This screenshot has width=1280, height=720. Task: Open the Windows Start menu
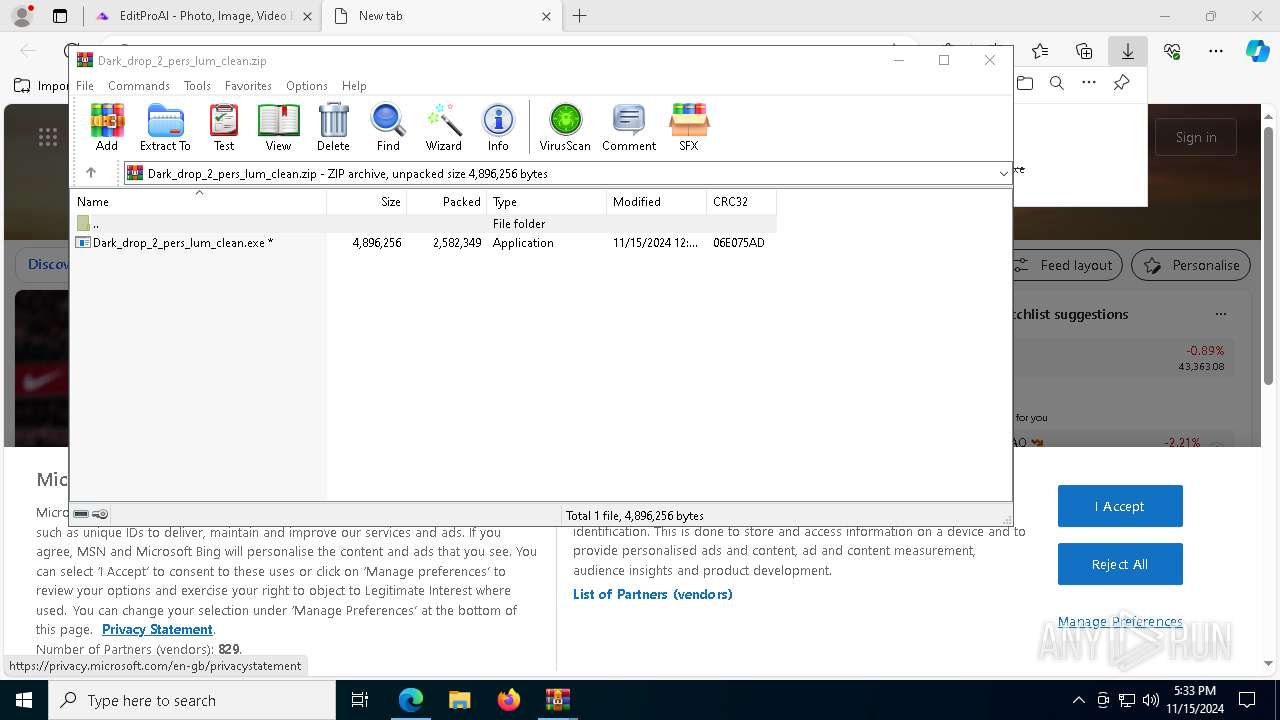[x=23, y=700]
